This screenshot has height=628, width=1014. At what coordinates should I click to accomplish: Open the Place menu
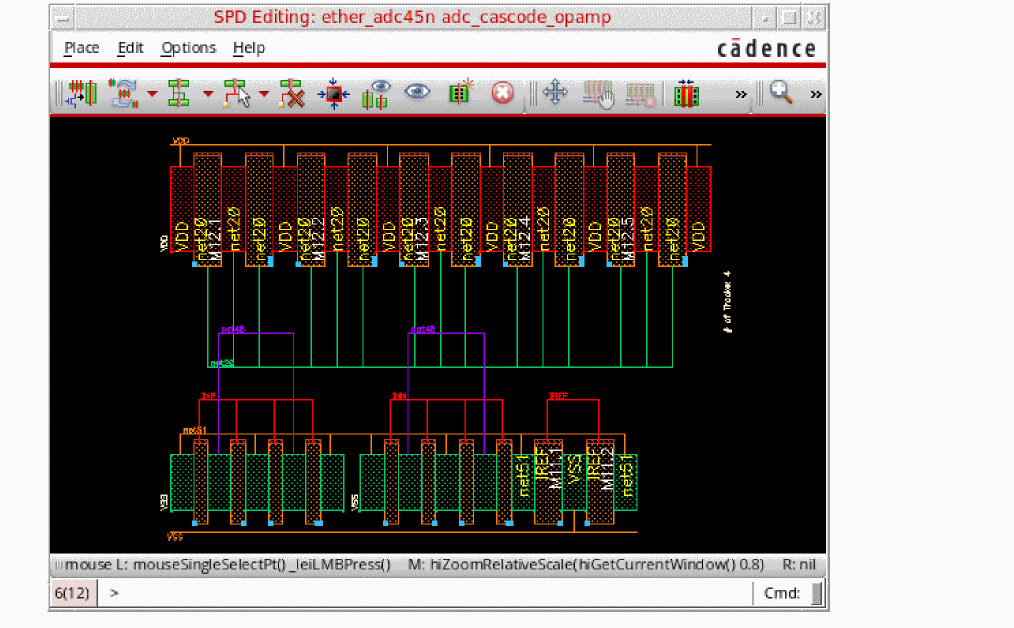(81, 48)
